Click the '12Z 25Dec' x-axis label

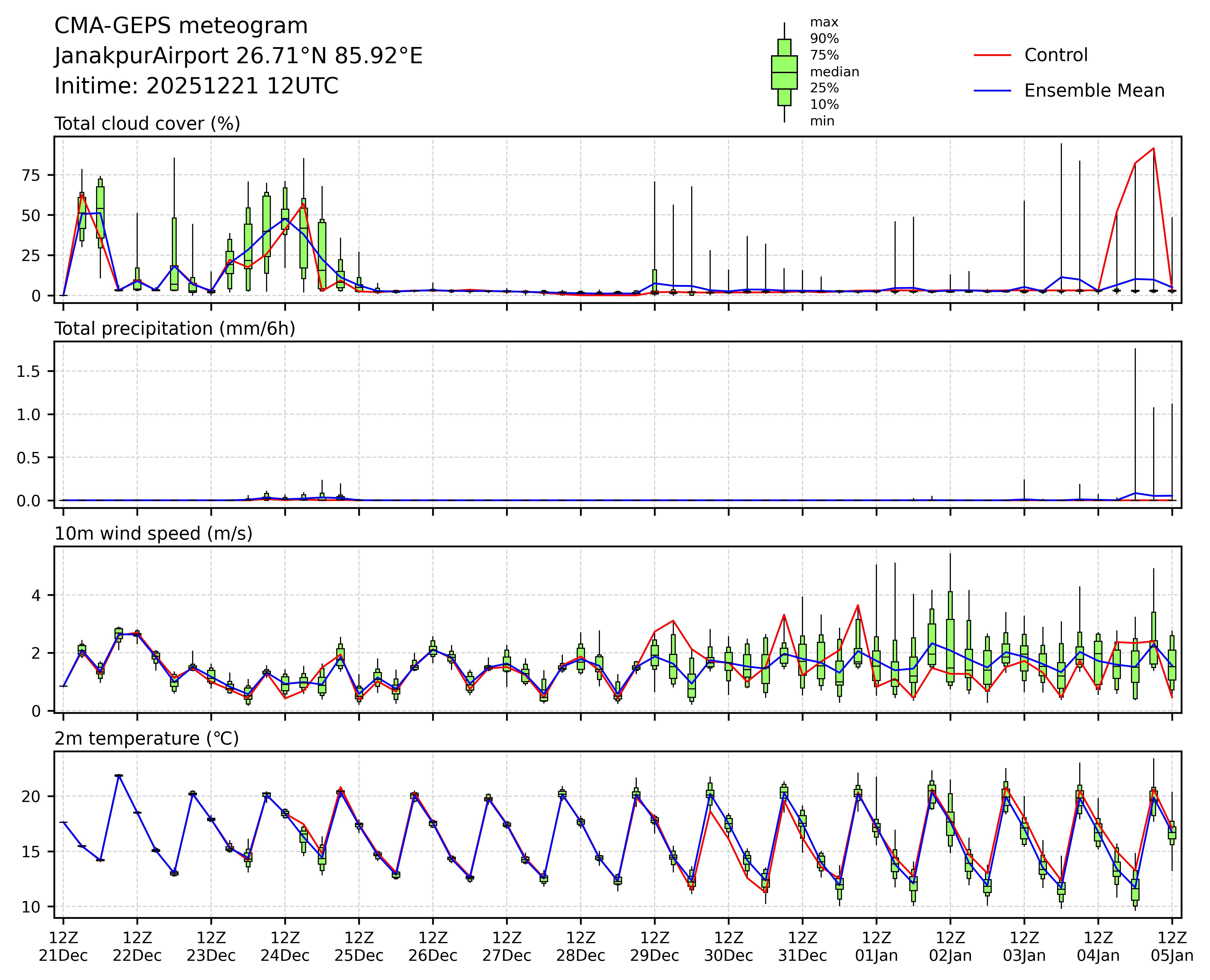359,947
